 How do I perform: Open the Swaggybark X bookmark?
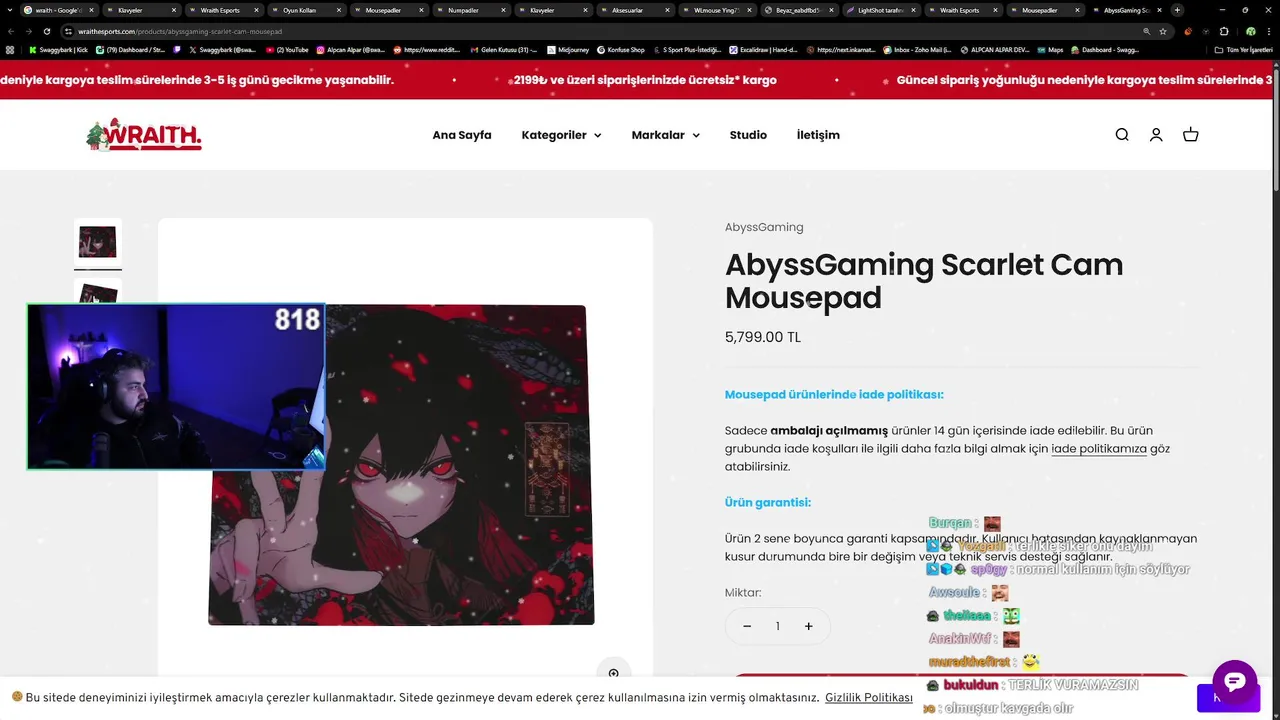223,49
